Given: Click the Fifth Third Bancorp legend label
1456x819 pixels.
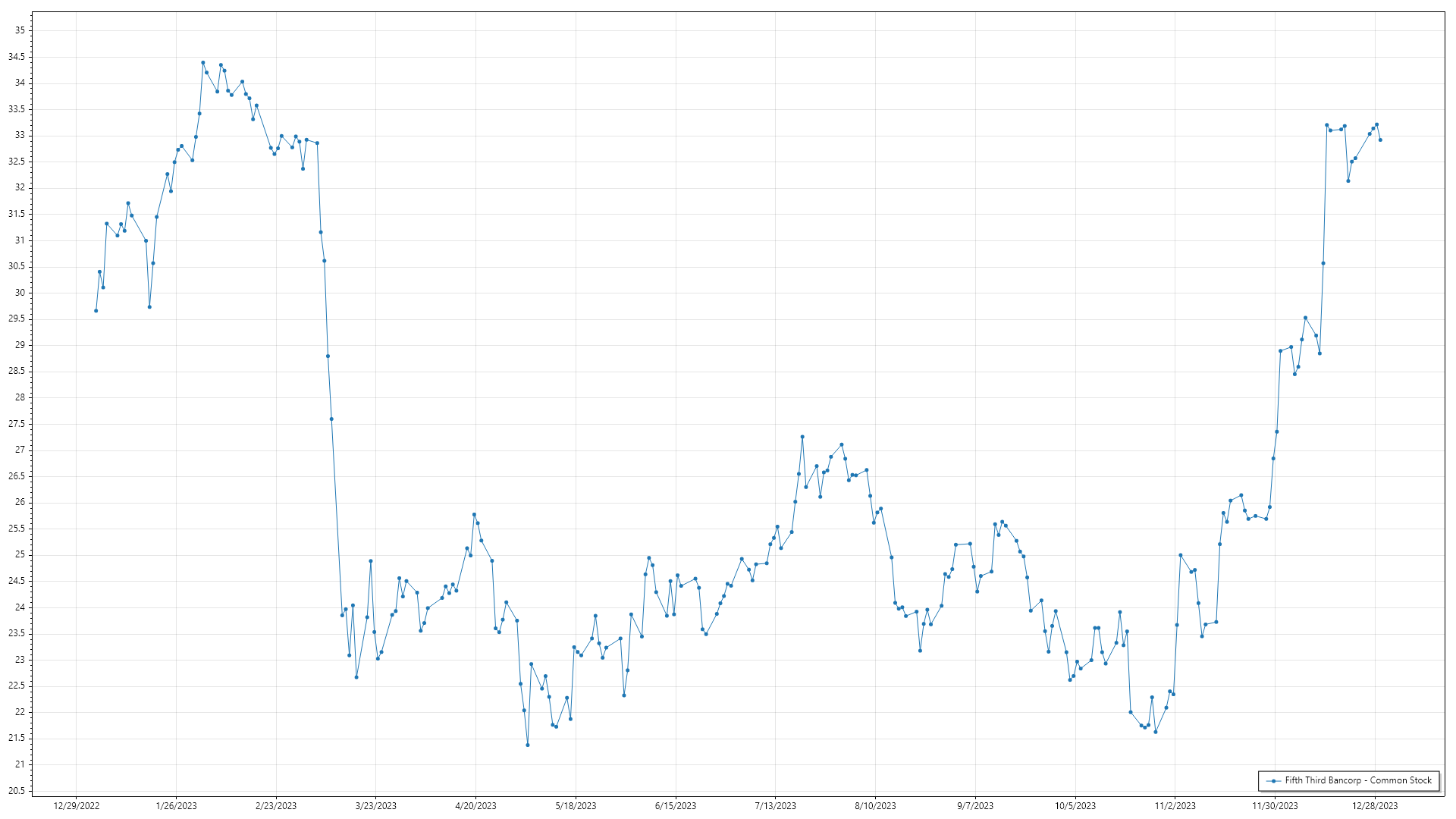Looking at the screenshot, I should tap(1357, 780).
